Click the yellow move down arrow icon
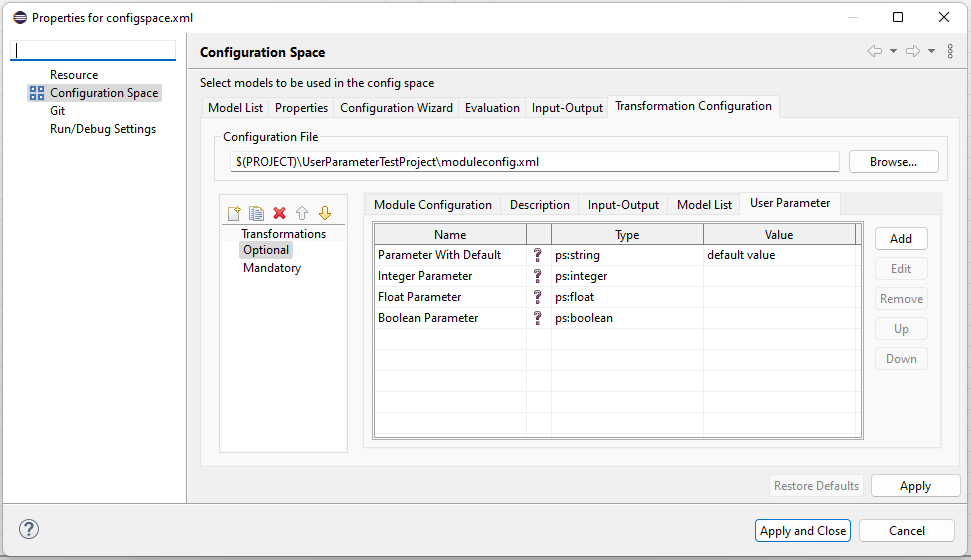The width and height of the screenshot is (971, 560). click(324, 213)
